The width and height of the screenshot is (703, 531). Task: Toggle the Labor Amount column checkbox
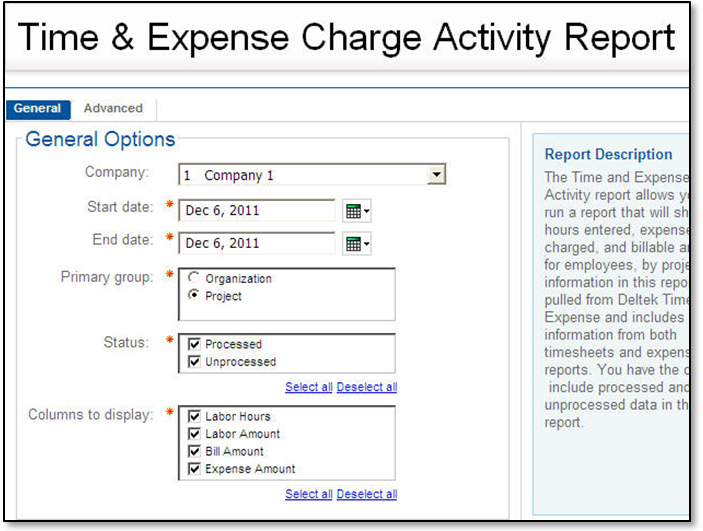pyautogui.click(x=195, y=434)
